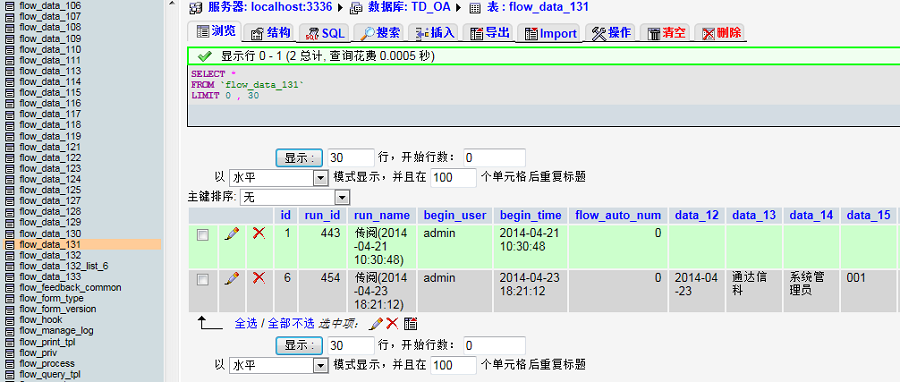Viewport: 900px width, 382px height.
Task: Open the lower 水平 display mode dropdown
Action: pyautogui.click(x=278, y=365)
